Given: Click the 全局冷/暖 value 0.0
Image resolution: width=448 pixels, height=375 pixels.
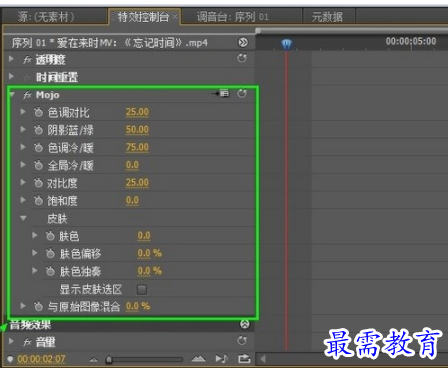Looking at the screenshot, I should 132,165.
